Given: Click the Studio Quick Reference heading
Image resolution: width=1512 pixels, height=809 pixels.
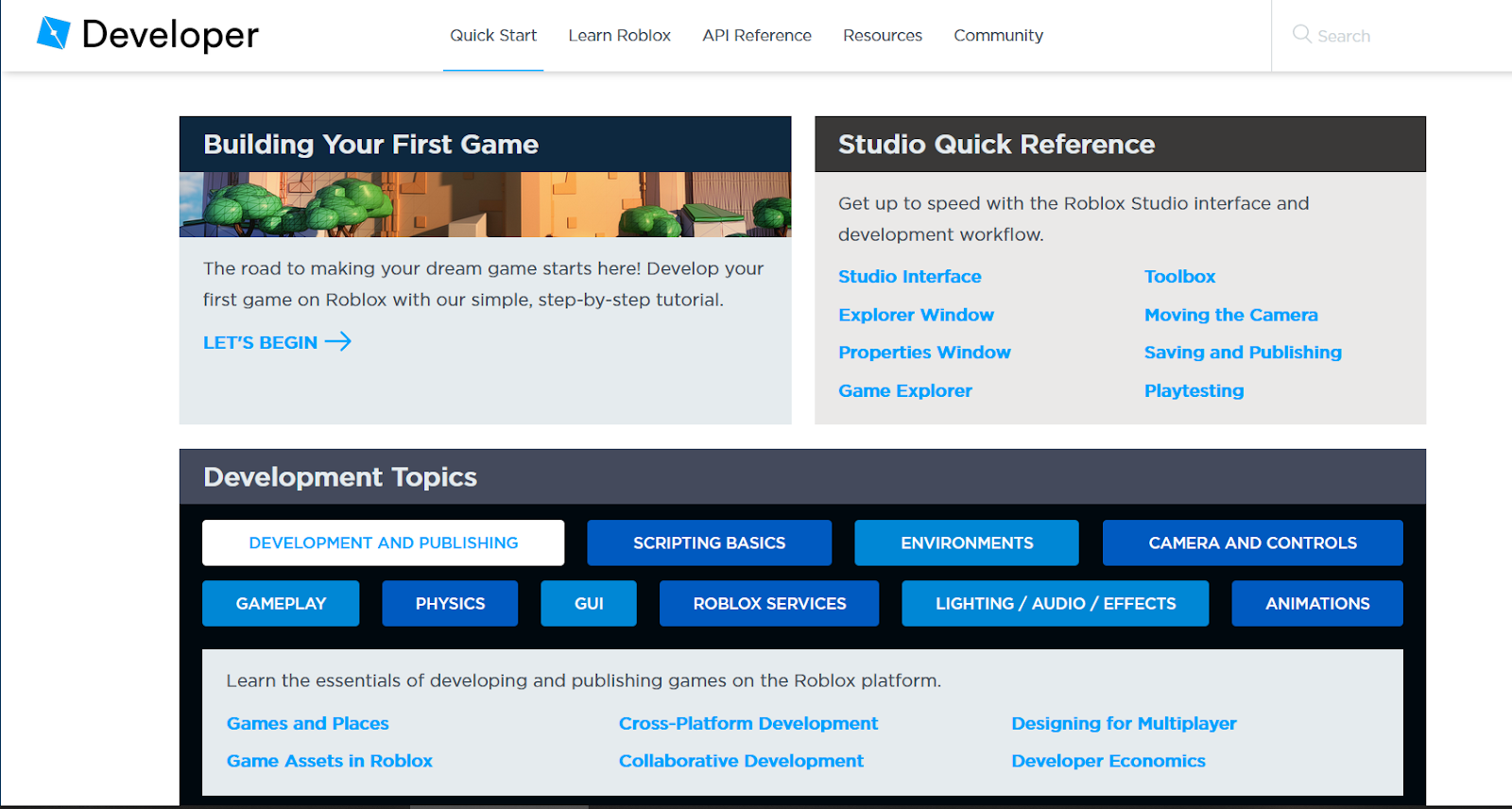Looking at the screenshot, I should (x=996, y=145).
